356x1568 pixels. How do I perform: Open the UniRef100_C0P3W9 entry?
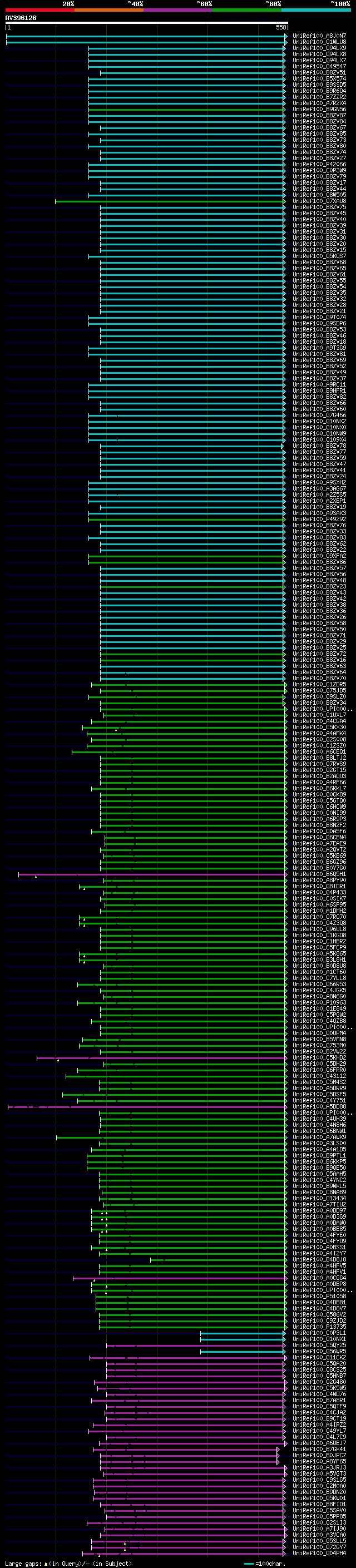(319, 170)
